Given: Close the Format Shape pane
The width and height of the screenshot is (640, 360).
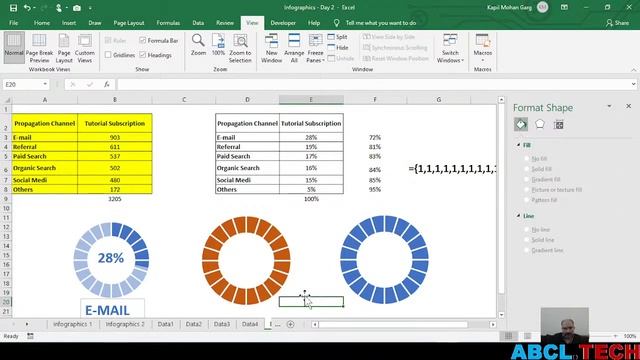Looking at the screenshot, I should click(x=628, y=106).
